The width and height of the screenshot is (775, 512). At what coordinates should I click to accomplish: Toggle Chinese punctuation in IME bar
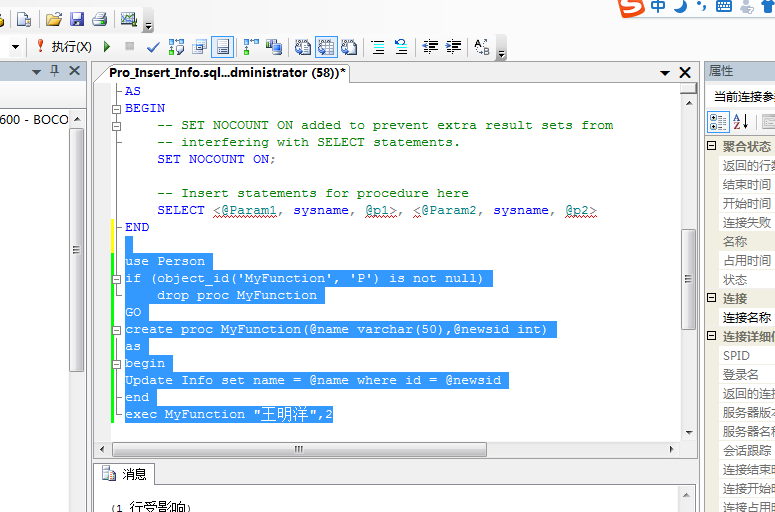[x=701, y=6]
